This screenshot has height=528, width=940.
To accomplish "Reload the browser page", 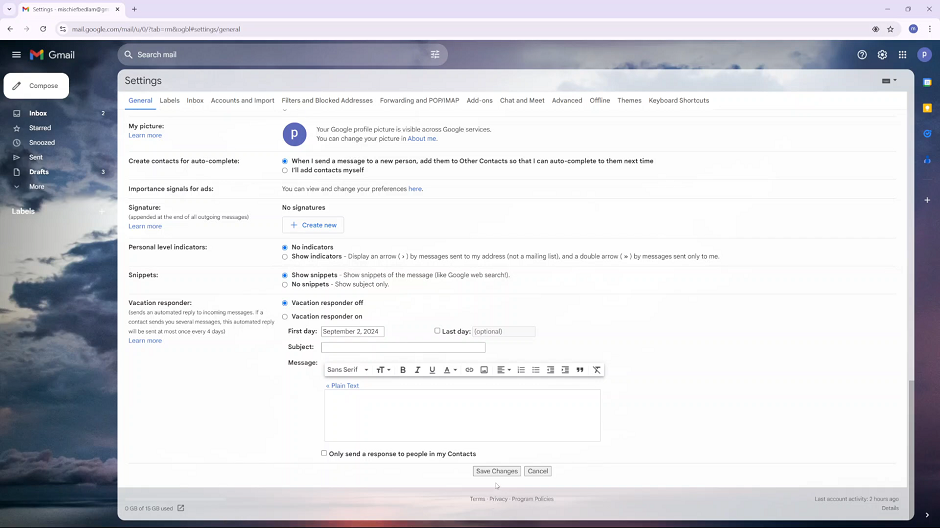I will coord(43,29).
